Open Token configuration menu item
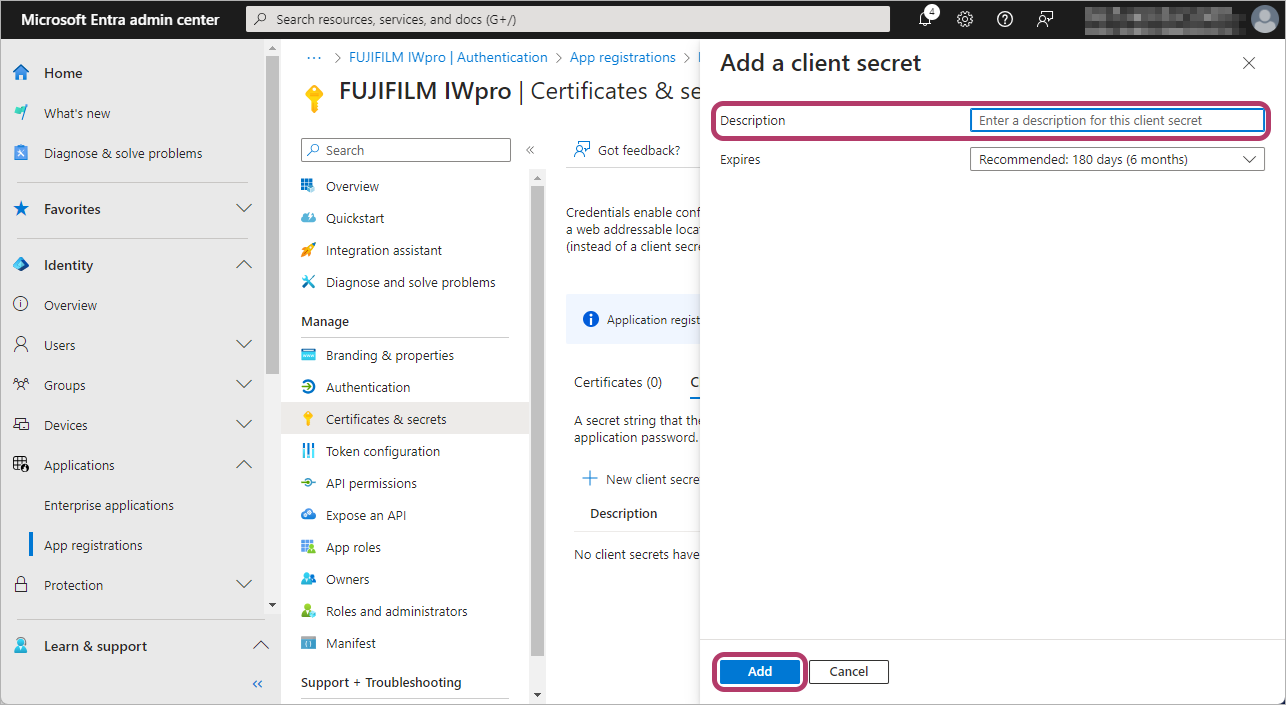1286x705 pixels. [x=382, y=451]
